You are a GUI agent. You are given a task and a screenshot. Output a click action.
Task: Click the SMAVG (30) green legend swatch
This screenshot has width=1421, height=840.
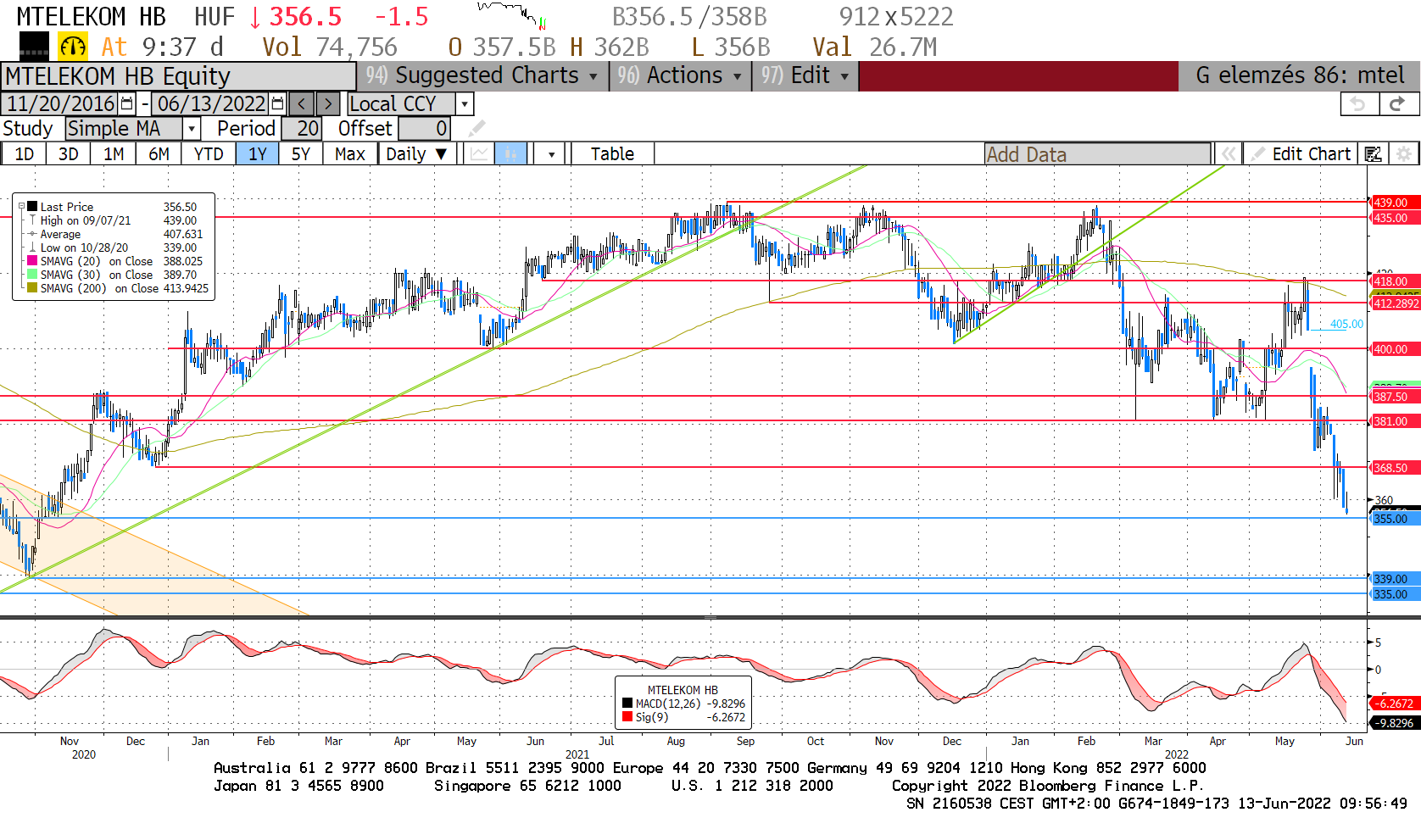point(32,275)
